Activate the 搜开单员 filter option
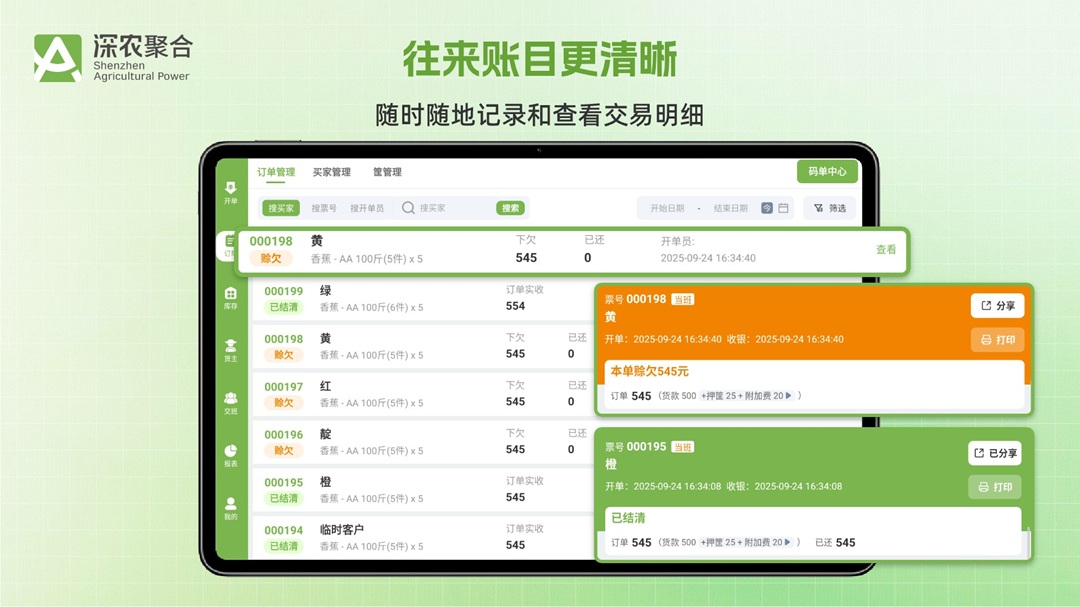The height and width of the screenshot is (607, 1080). click(x=369, y=208)
